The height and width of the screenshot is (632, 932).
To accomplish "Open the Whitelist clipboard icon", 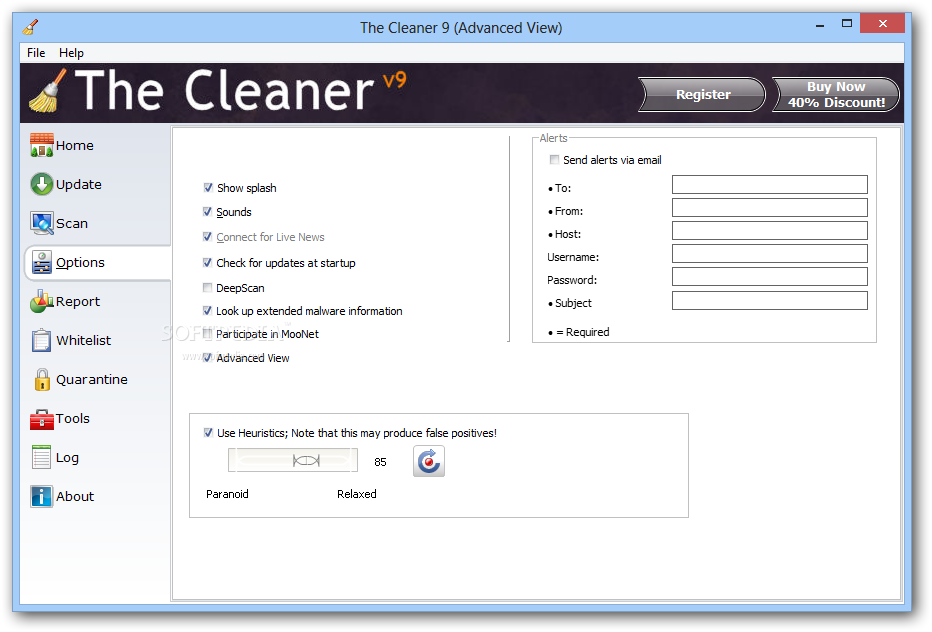I will (42, 341).
